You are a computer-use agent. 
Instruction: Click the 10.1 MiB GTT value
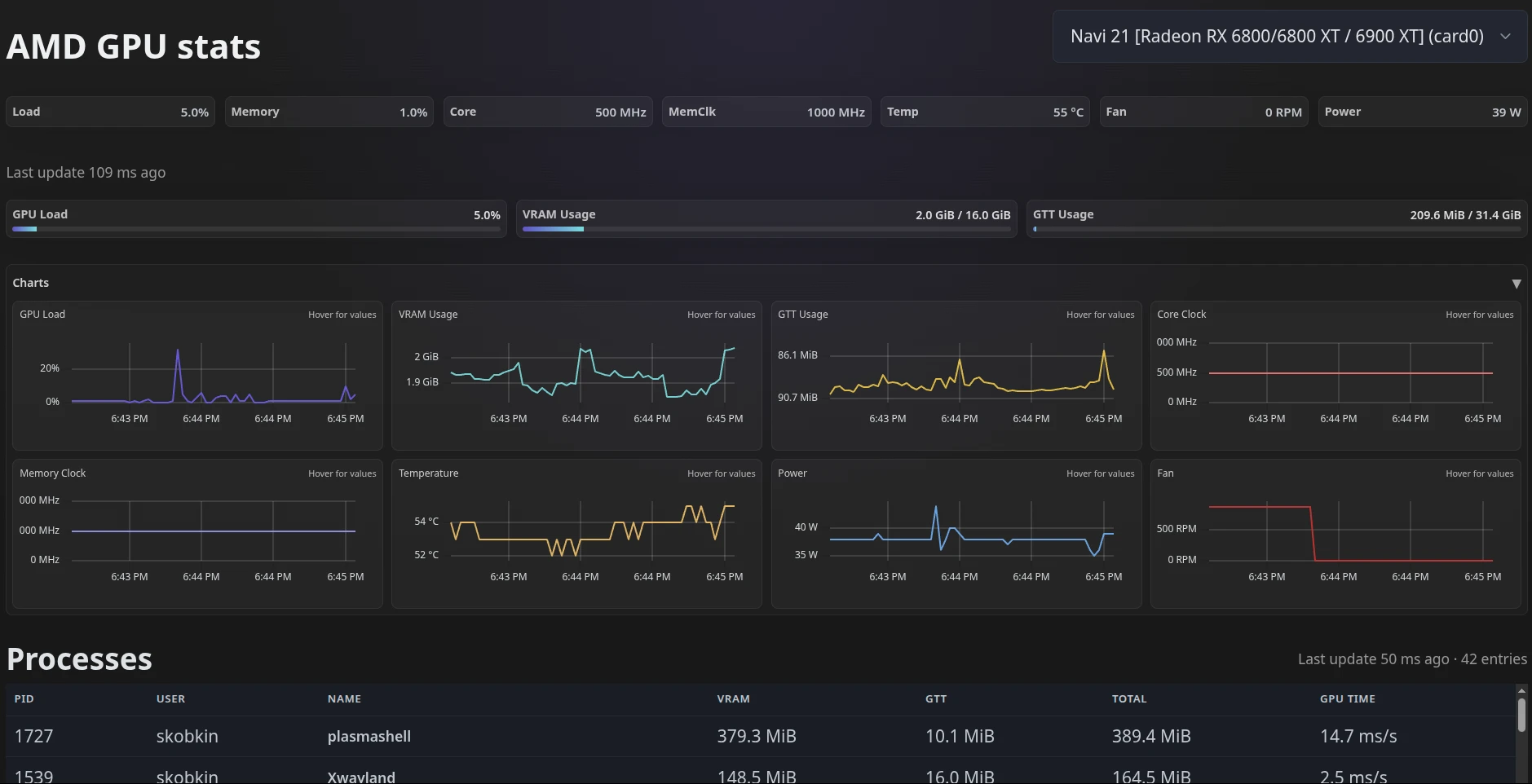[960, 736]
